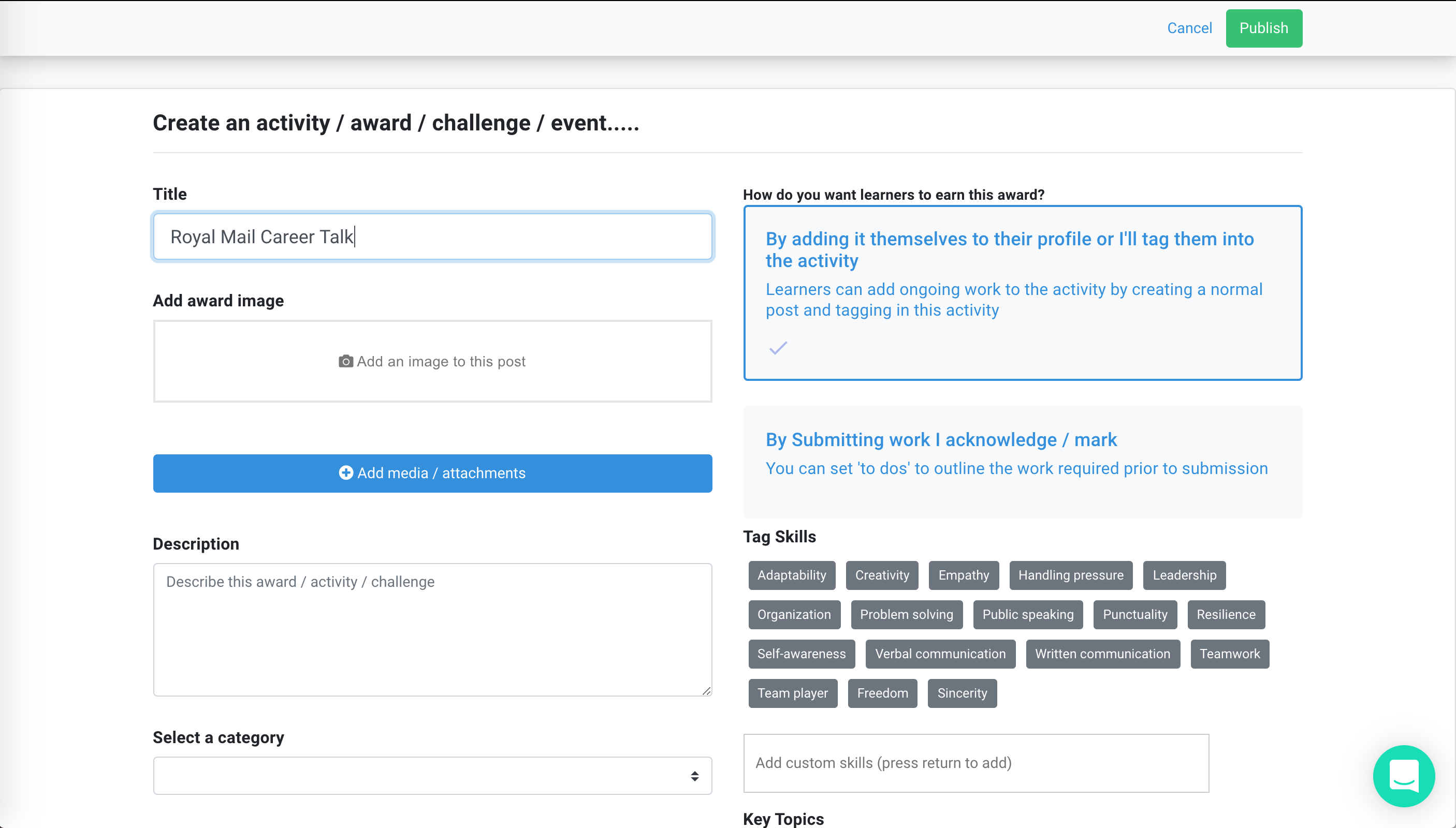
Task: Toggle the Adaptability skill tag
Action: [x=792, y=575]
